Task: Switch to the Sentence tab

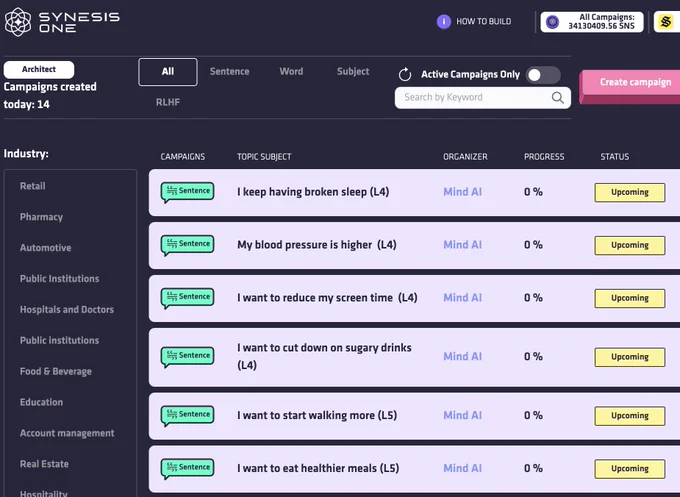Action: pos(229,72)
